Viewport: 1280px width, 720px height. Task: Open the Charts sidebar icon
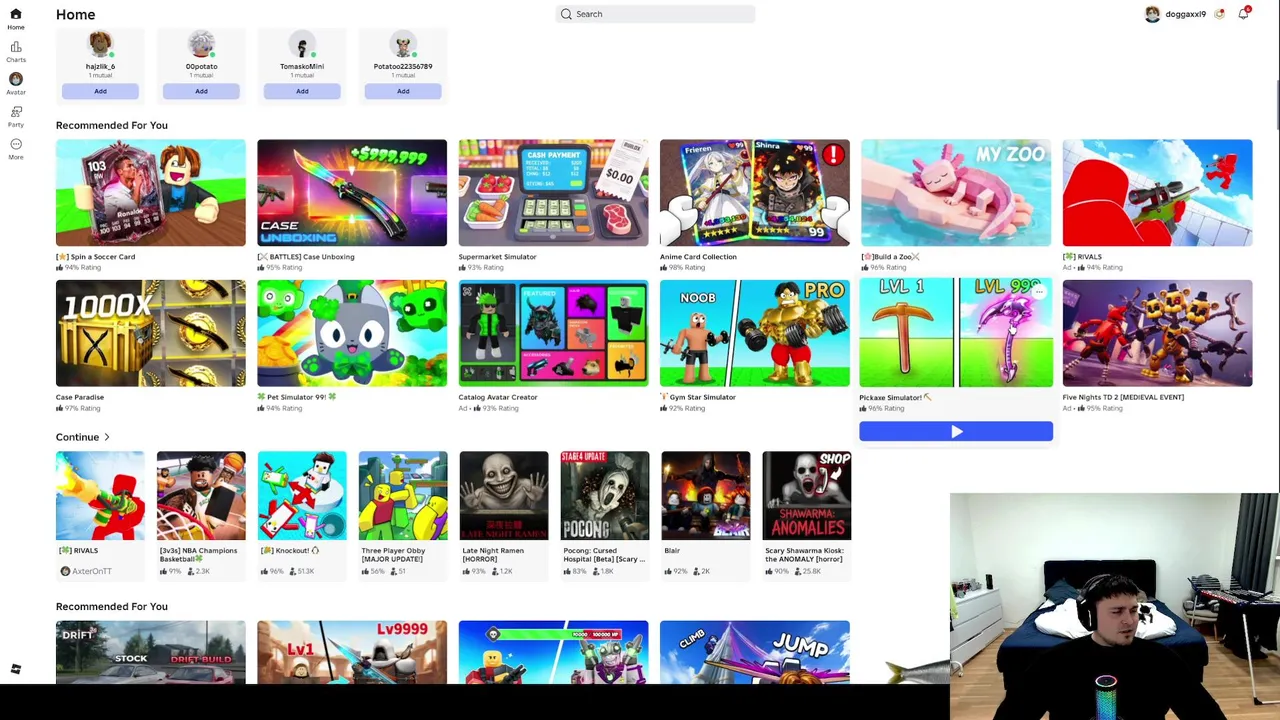tap(16, 47)
